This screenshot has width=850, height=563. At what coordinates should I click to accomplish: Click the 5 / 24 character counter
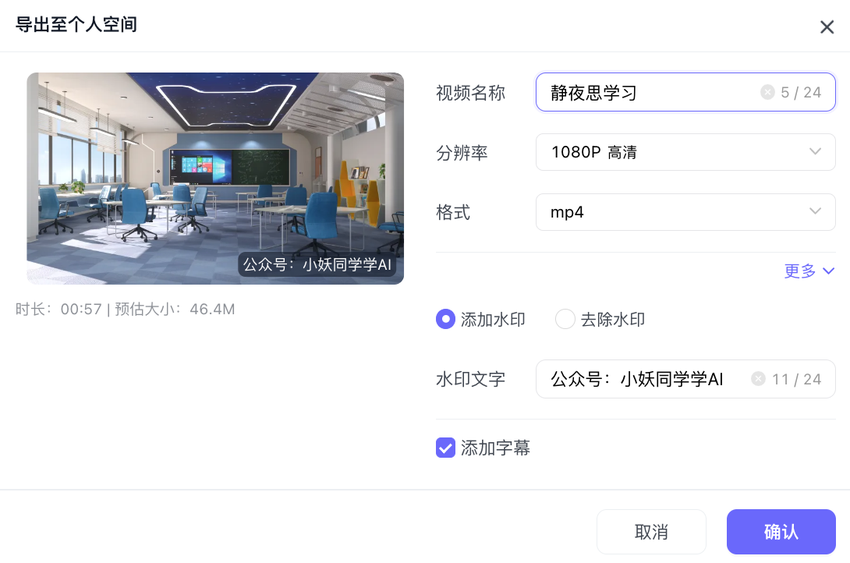pos(801,93)
